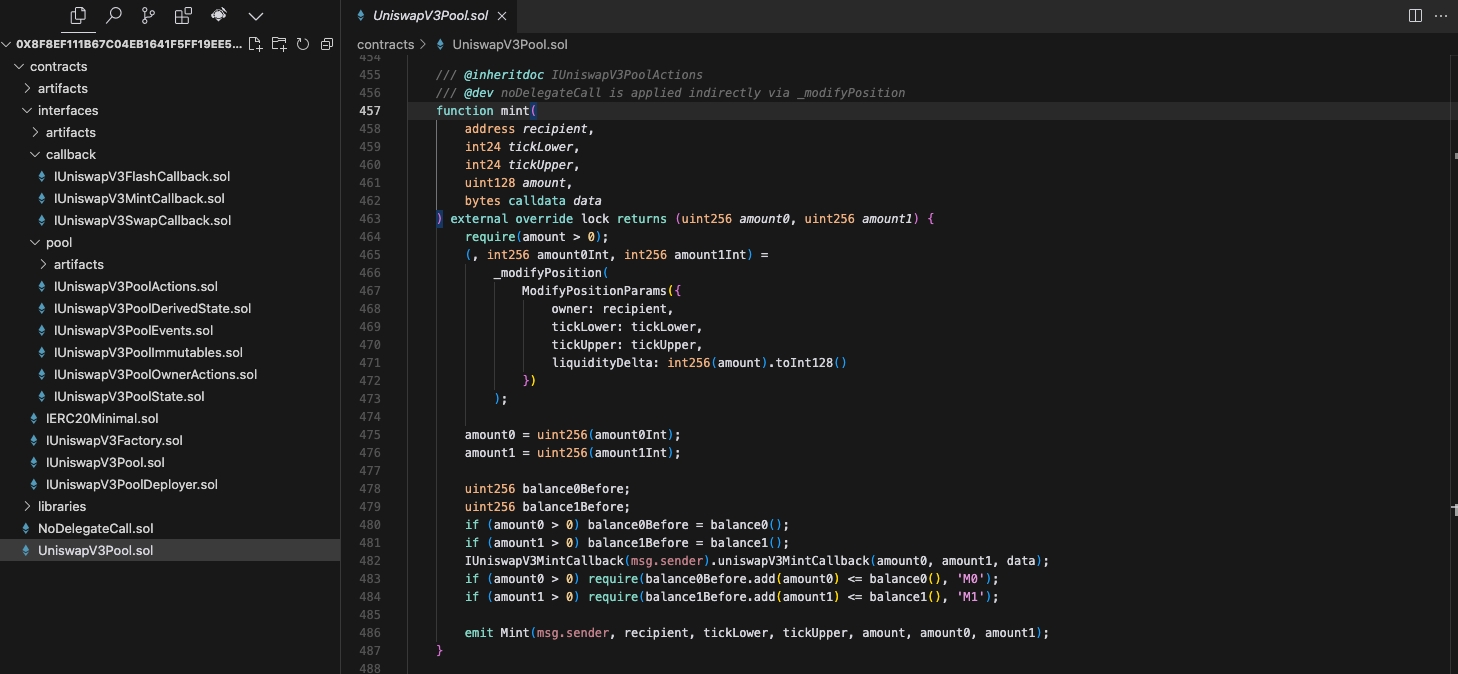This screenshot has width=1458, height=674.
Task: Open IUniswapV3PoolEvents.sol file
Action: point(133,330)
